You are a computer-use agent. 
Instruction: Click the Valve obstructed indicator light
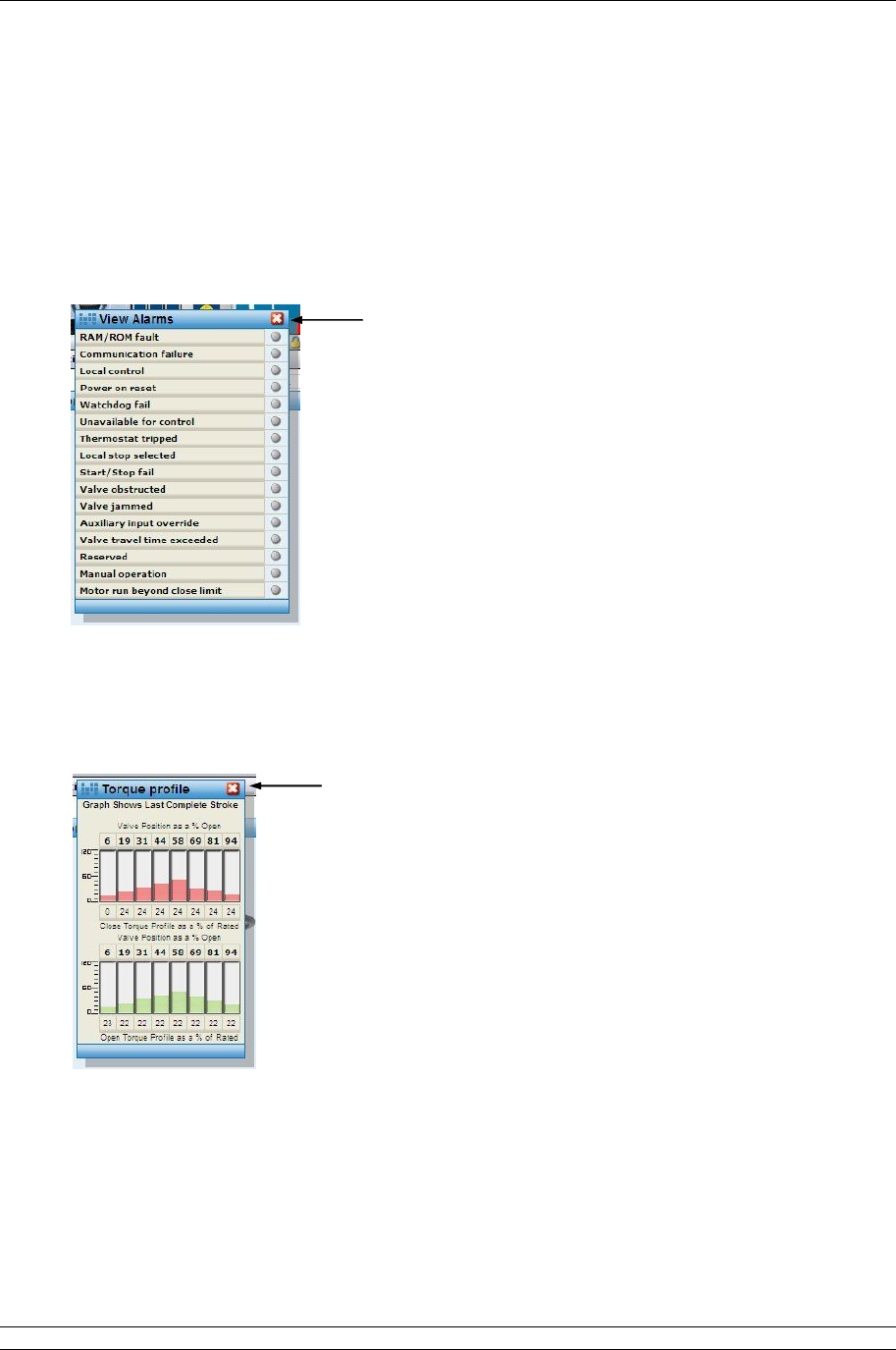(x=276, y=488)
